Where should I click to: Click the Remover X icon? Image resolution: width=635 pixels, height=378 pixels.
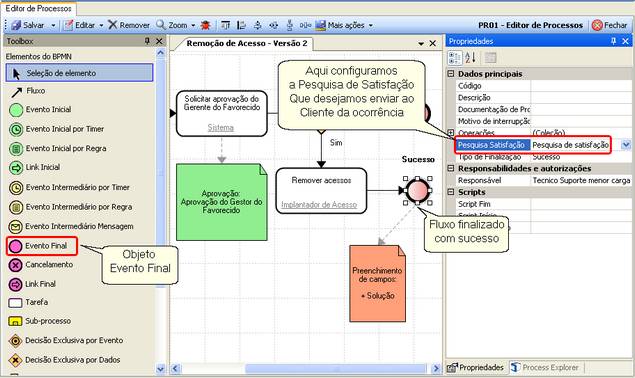tap(112, 25)
